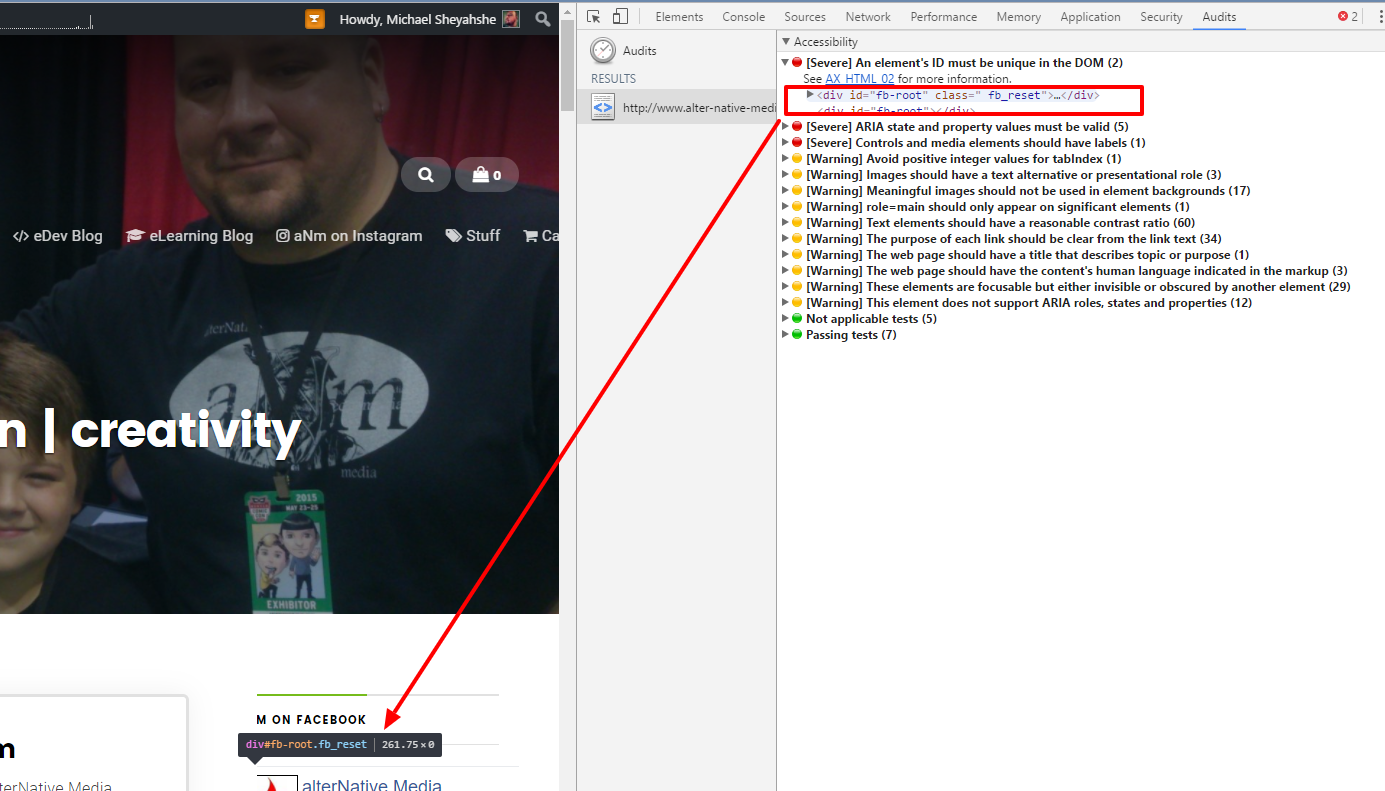The image size is (1385, 791).
Task: Click Michael Sheyahshe's avatar thumbnail
Action: coord(511,18)
